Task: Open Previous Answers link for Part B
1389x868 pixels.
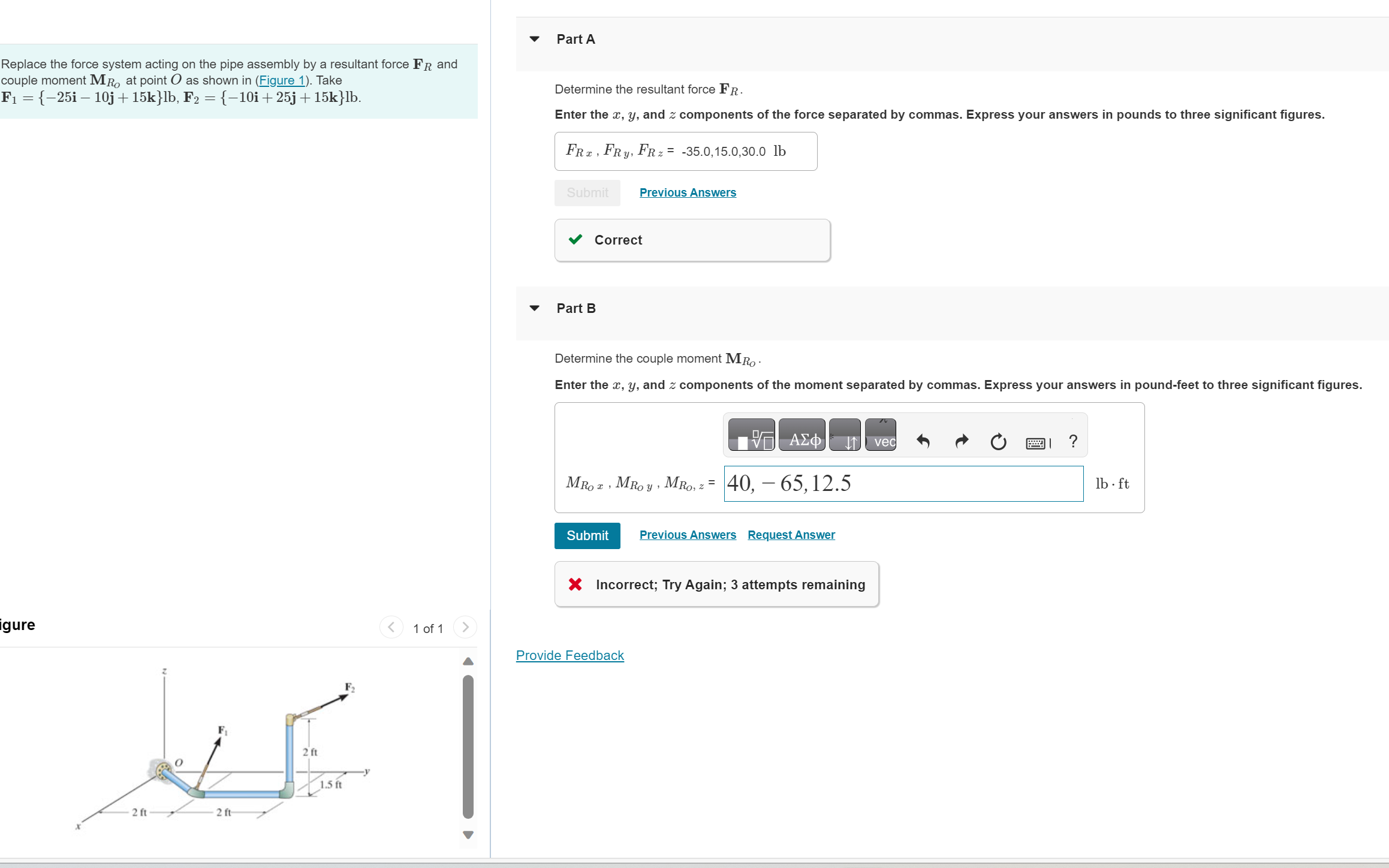Action: (688, 535)
